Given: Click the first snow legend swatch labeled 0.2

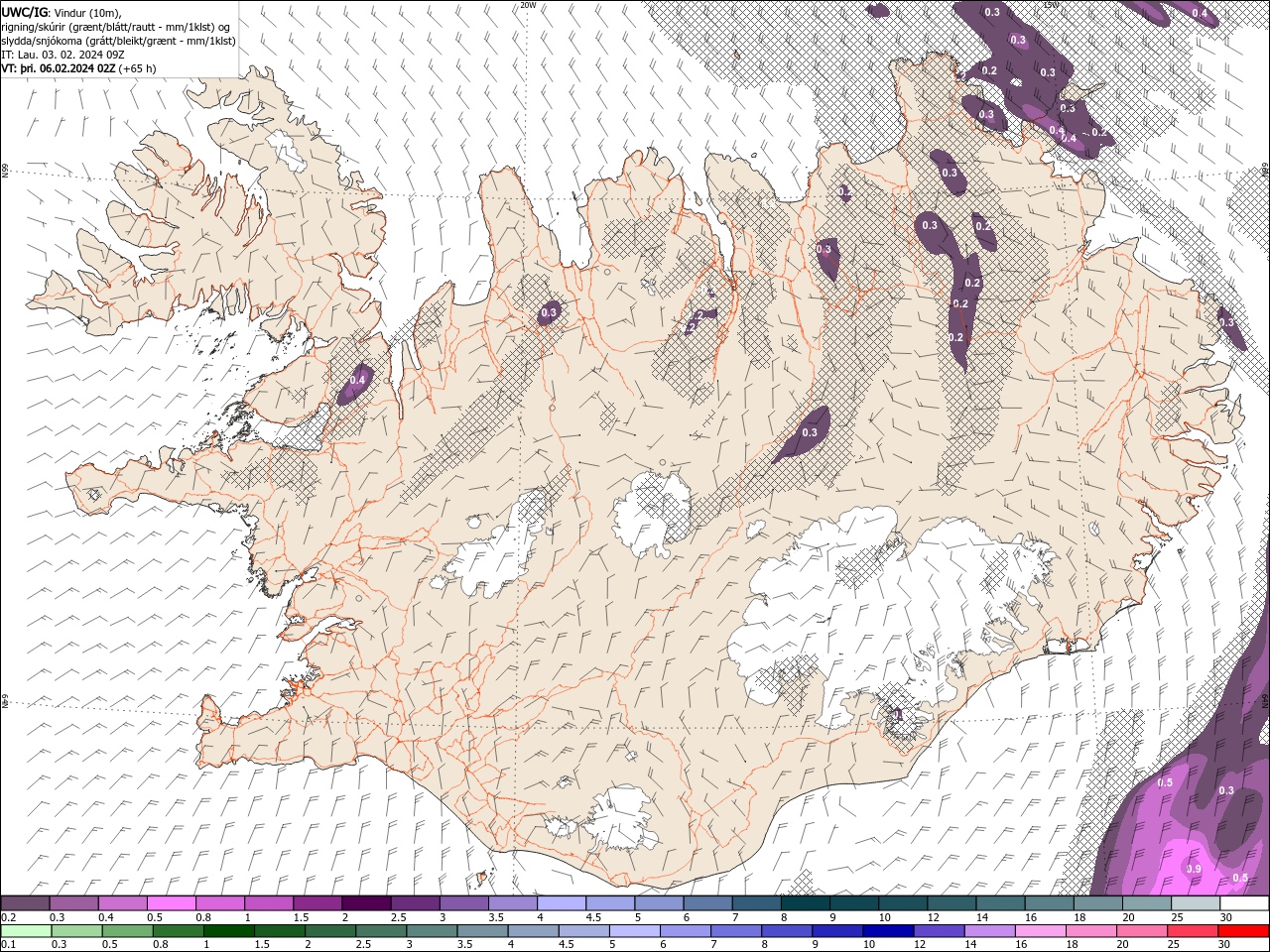Looking at the screenshot, I should click(x=26, y=903).
